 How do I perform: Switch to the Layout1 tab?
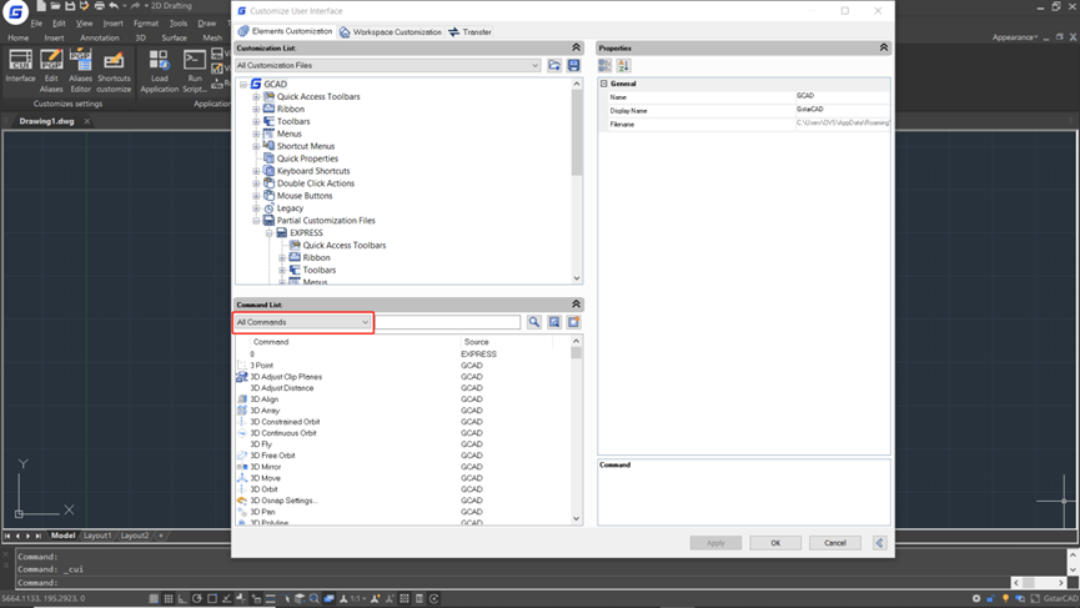click(98, 536)
